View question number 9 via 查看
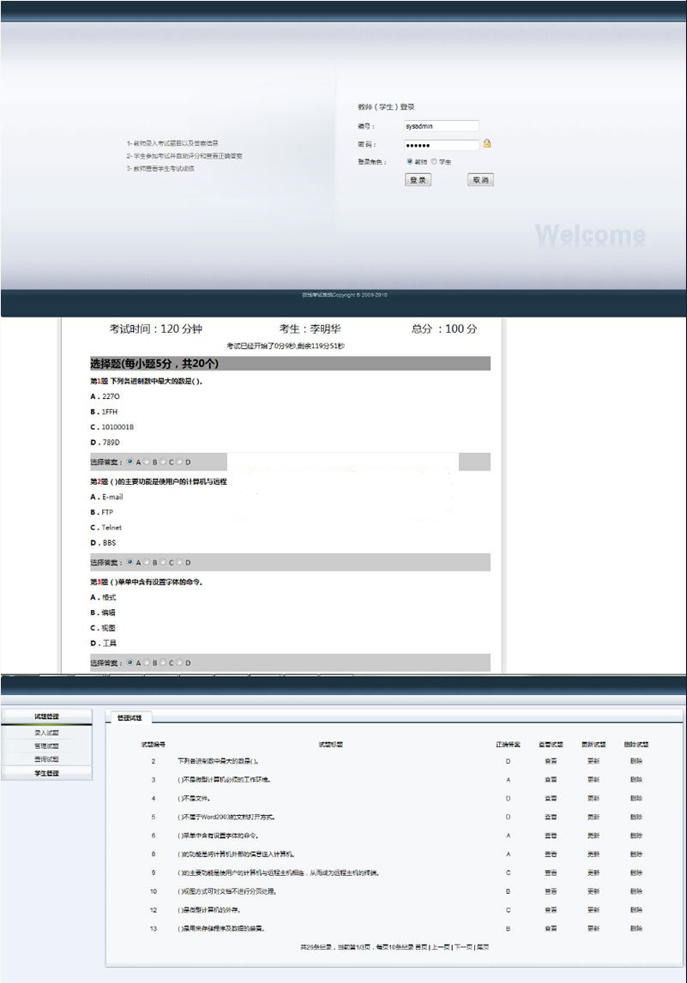Viewport: 687px width, 983px height. pyautogui.click(x=550, y=873)
